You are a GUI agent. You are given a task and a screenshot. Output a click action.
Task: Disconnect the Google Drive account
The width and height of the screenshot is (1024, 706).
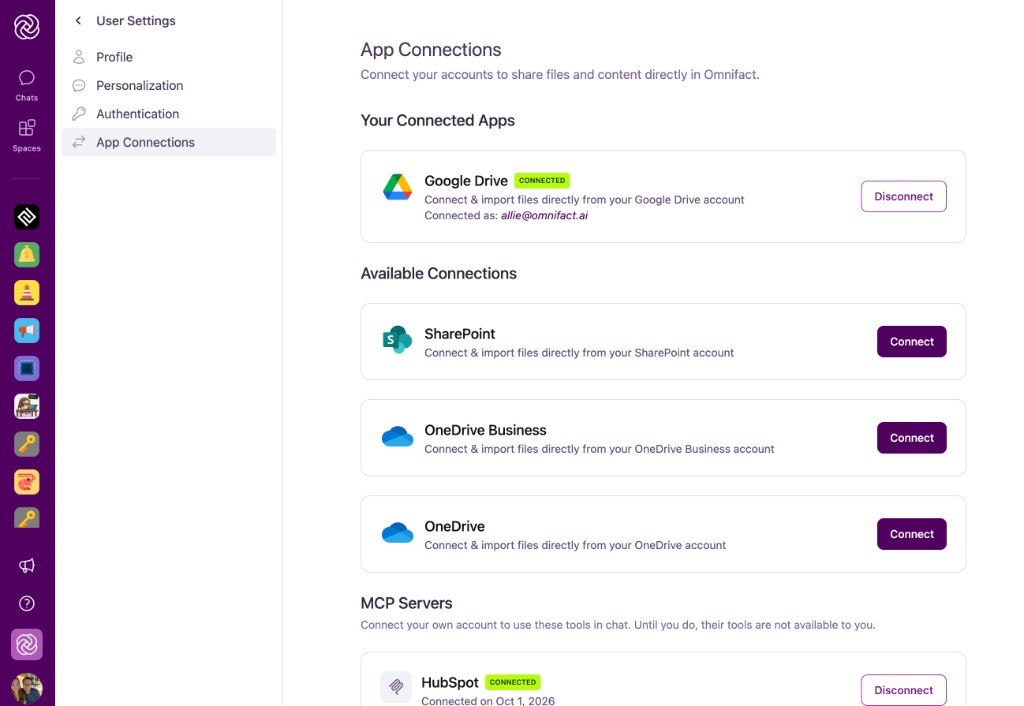[x=903, y=196]
